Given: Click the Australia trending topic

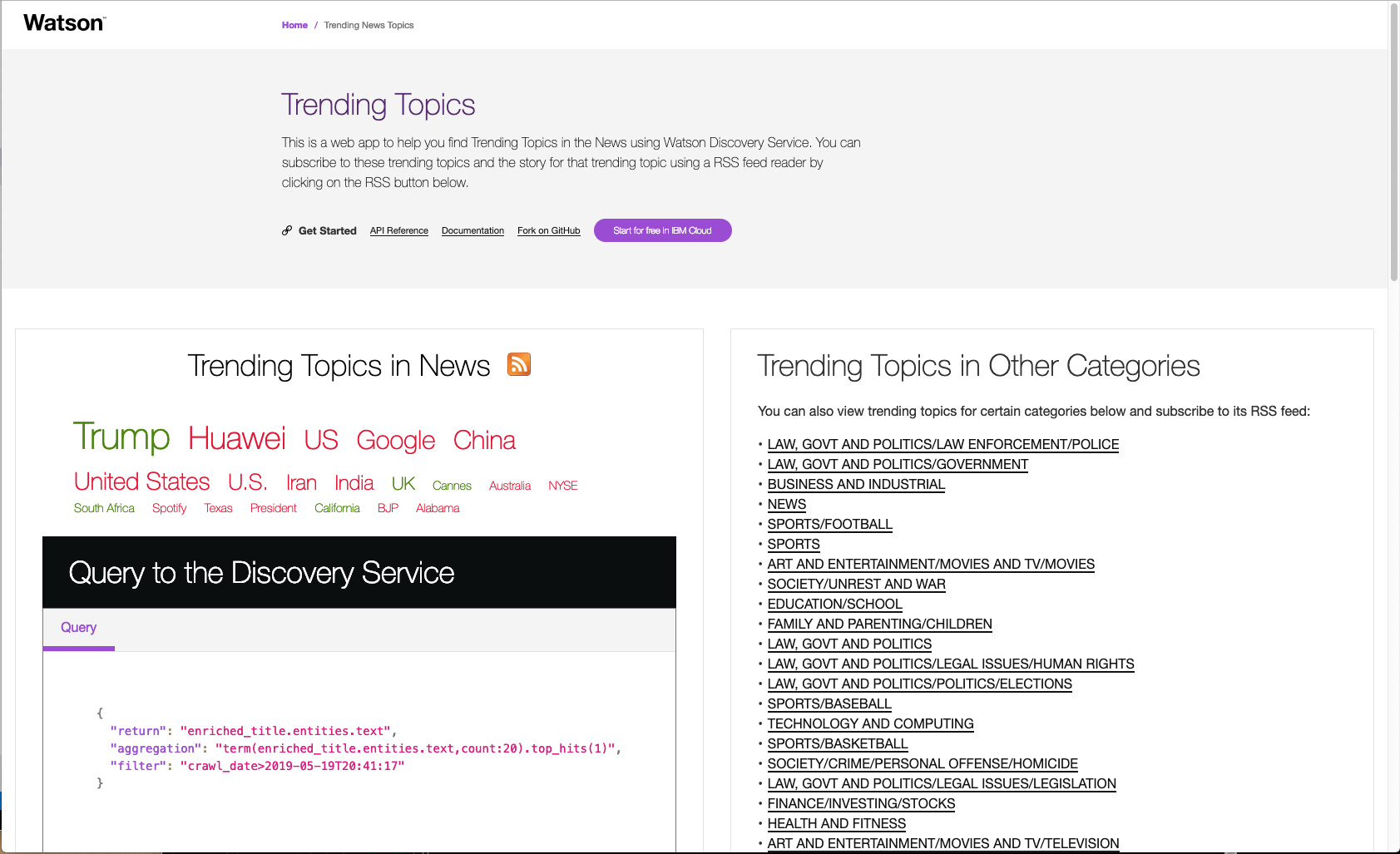Looking at the screenshot, I should (x=510, y=486).
